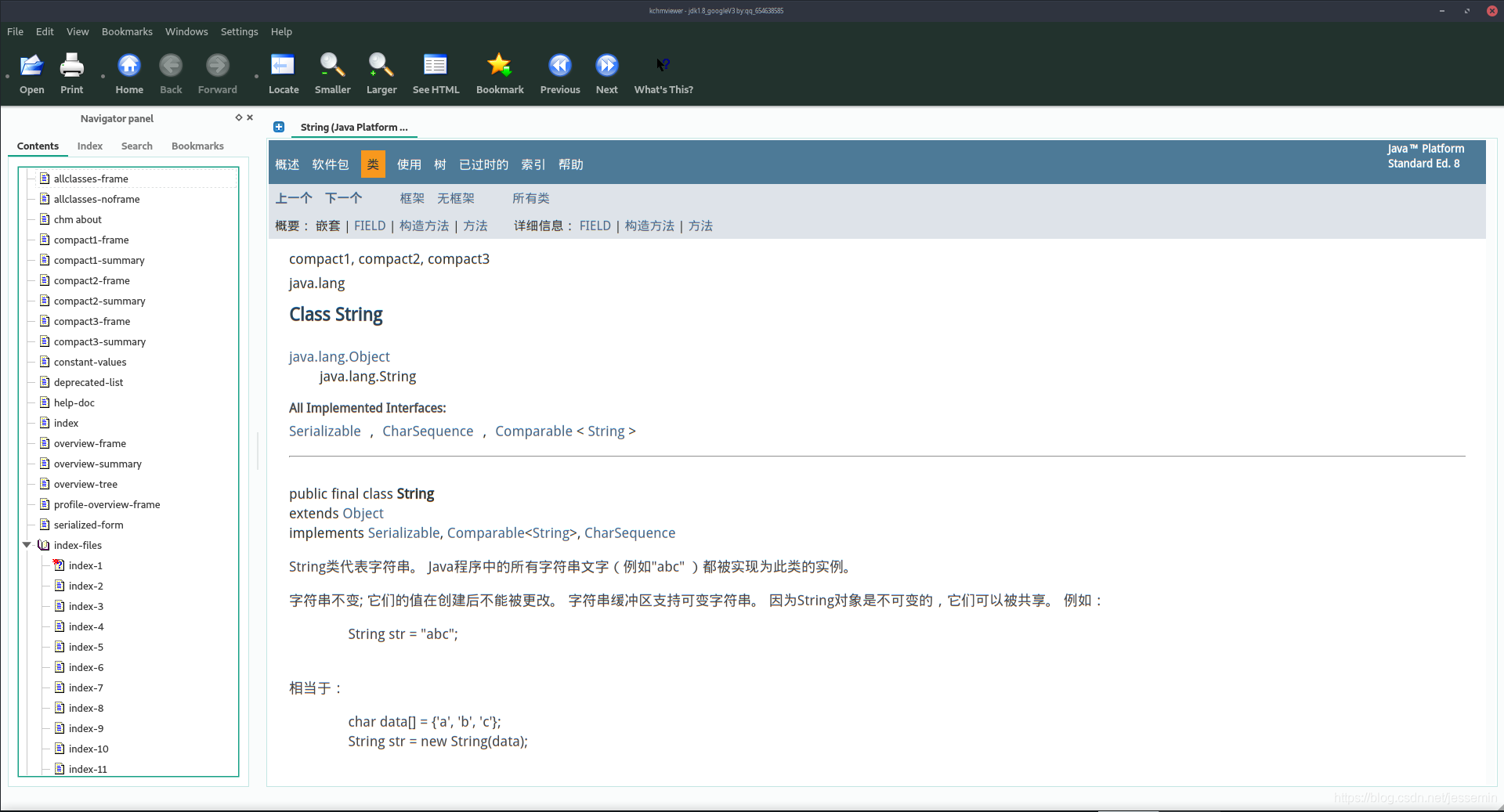Open allclasses-frame in contents tree

click(91, 179)
